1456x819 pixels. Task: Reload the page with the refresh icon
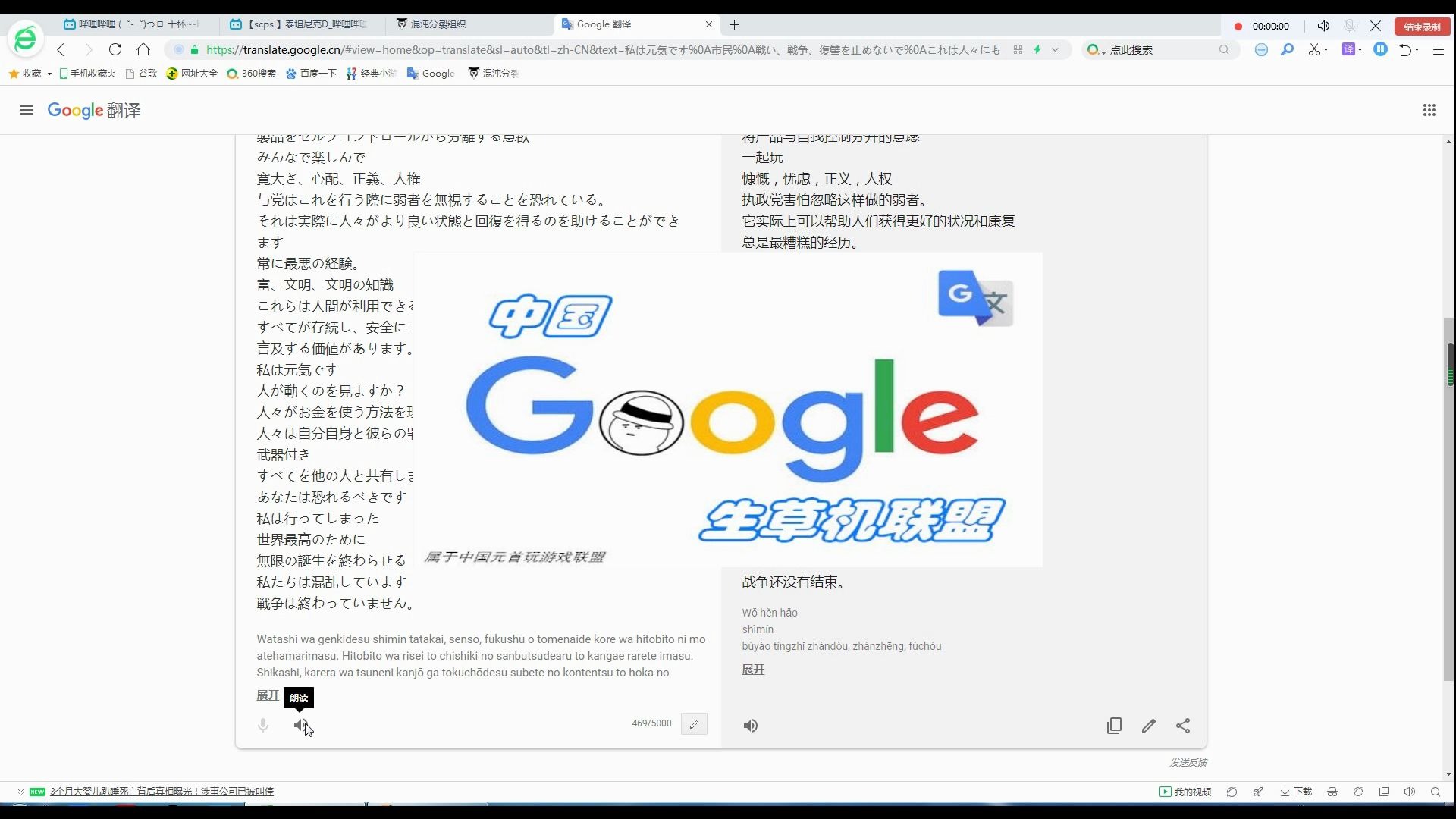tap(115, 49)
